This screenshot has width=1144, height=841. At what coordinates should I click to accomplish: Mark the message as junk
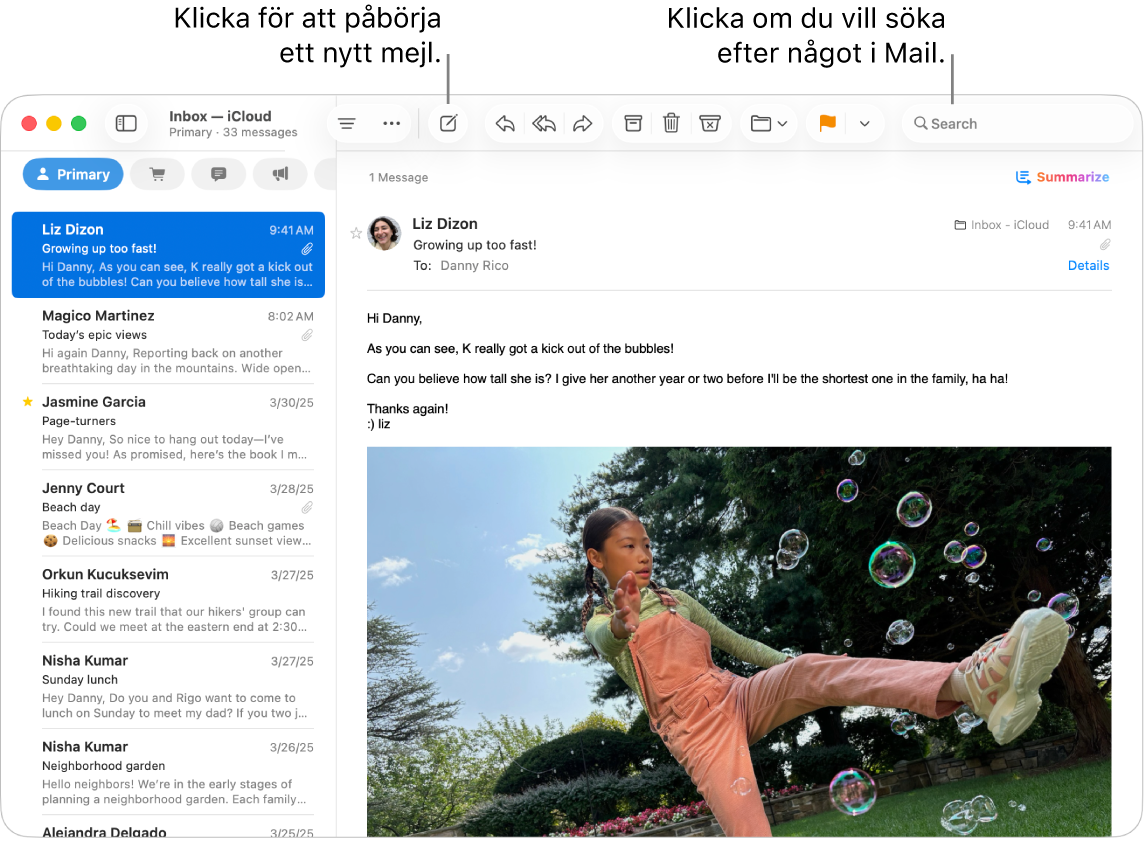coord(711,123)
